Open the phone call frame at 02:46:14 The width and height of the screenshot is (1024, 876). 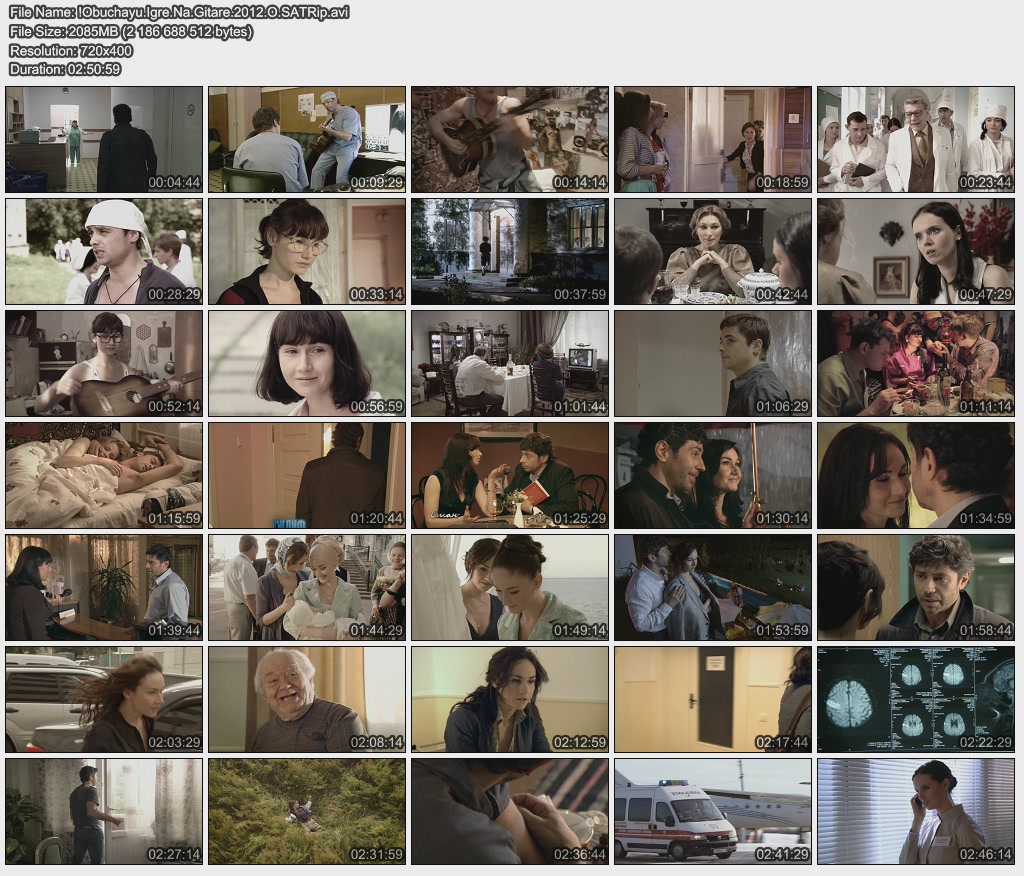[916, 811]
